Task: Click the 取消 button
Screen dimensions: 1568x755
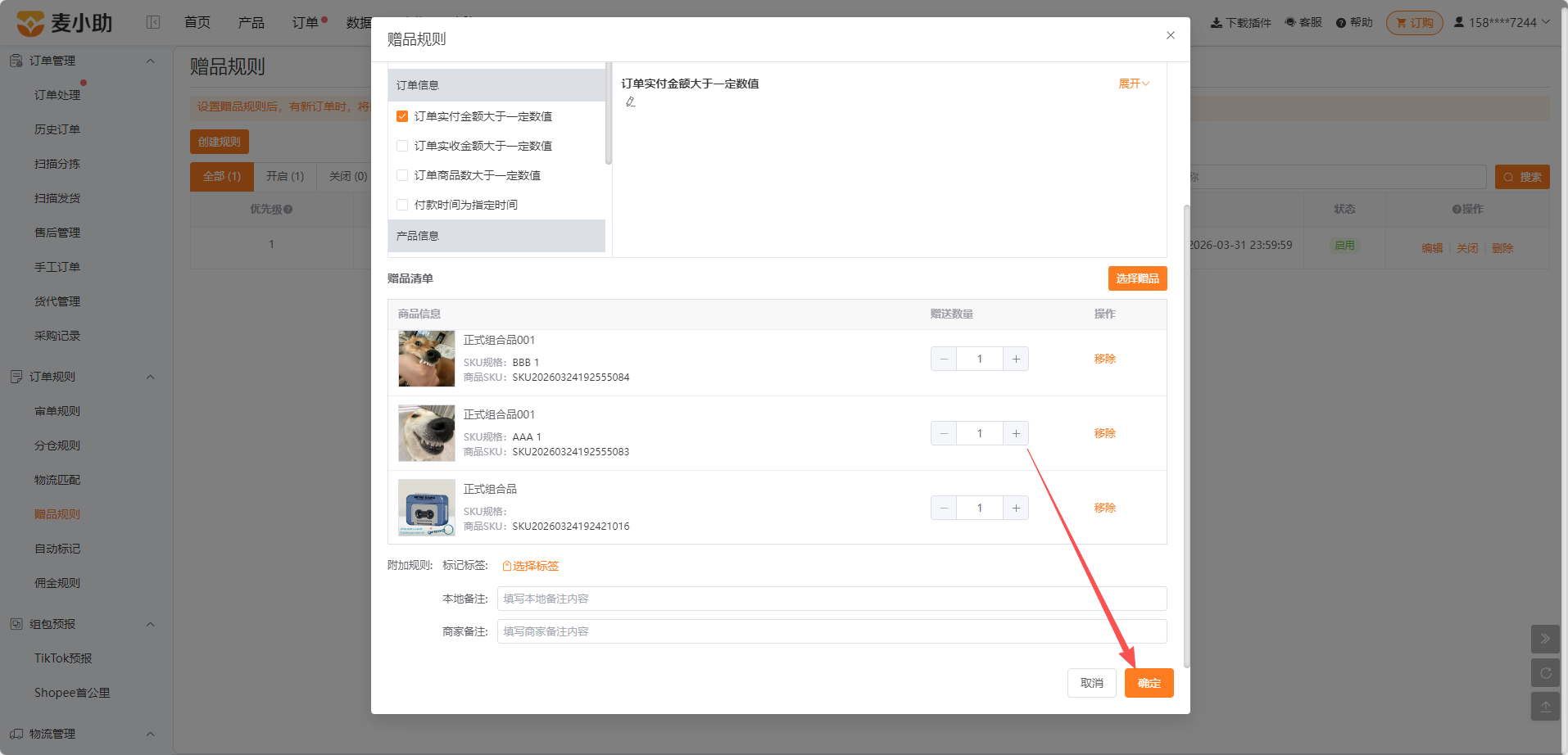Action: (1092, 683)
